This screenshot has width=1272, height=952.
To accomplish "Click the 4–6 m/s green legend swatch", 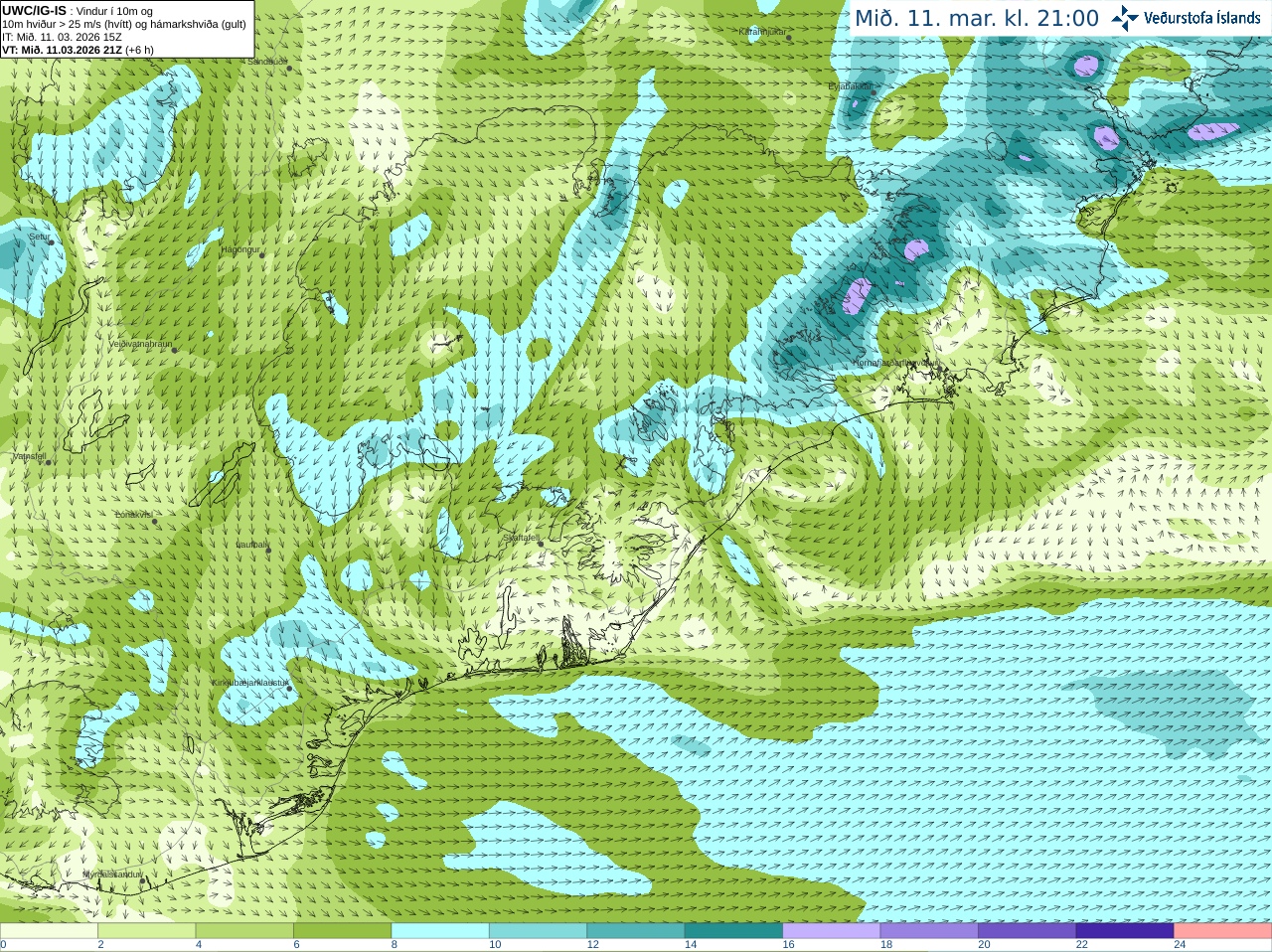I will [244, 931].
